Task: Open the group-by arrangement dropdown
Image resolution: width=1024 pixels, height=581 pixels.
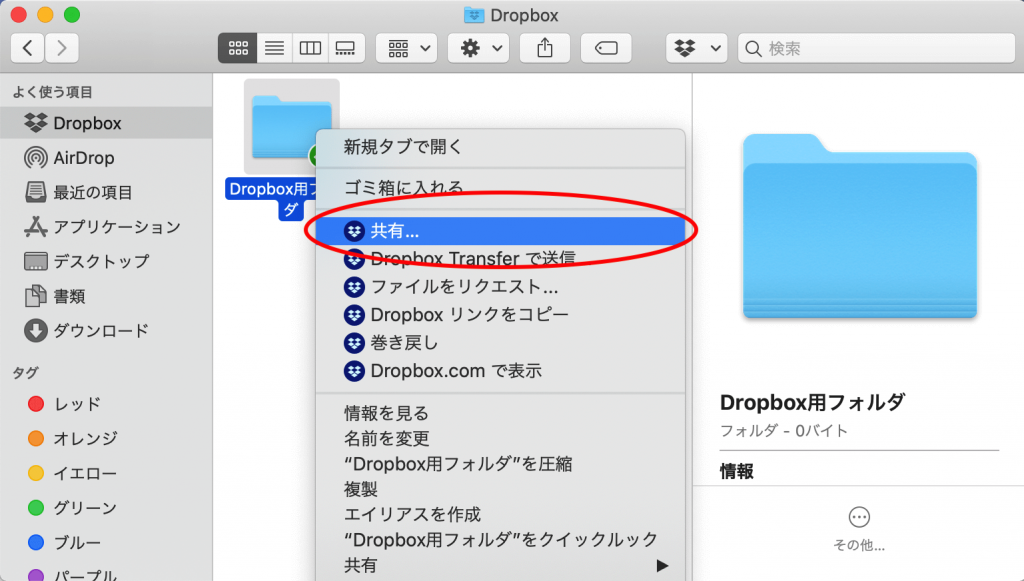Action: [x=407, y=48]
